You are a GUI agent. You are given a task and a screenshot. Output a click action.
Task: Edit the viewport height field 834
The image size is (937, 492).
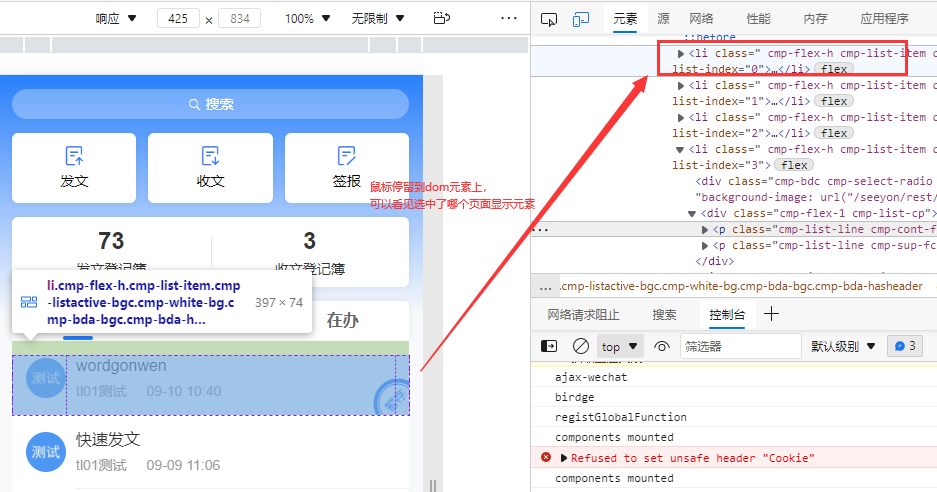click(240, 19)
